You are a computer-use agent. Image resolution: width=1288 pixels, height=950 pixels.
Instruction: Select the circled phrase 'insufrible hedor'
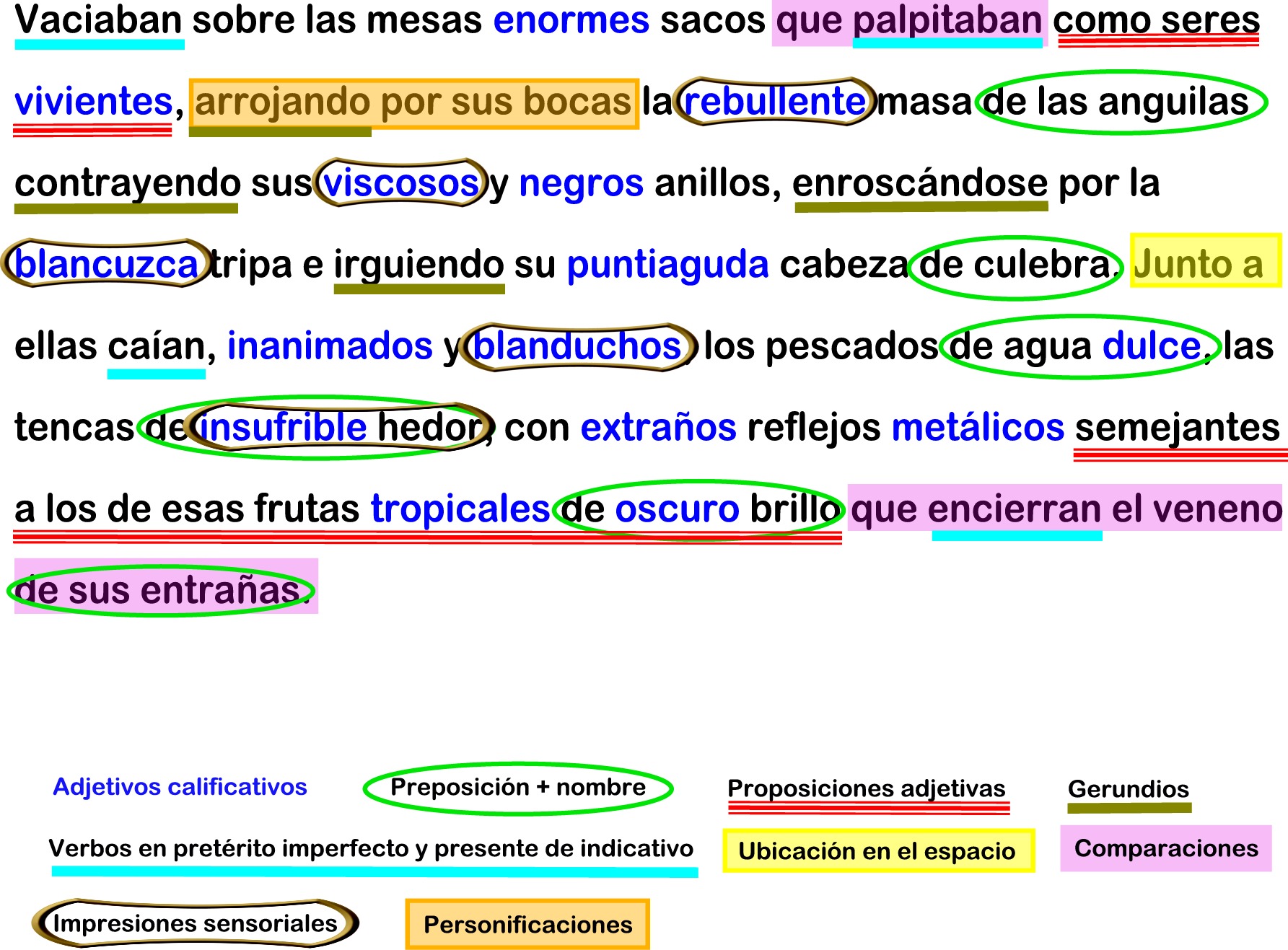(x=340, y=428)
